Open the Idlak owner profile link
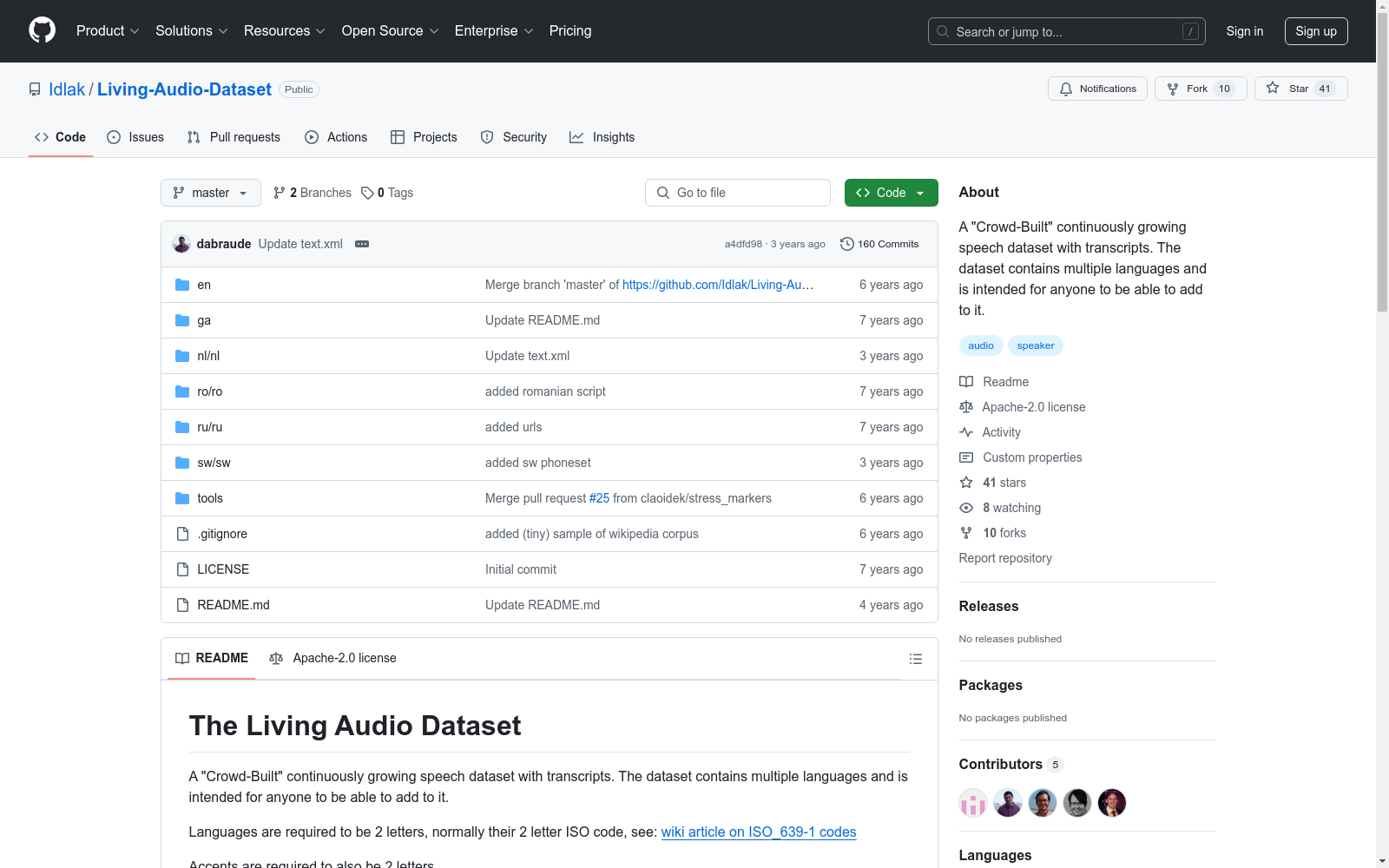The width and height of the screenshot is (1389, 868). (67, 89)
